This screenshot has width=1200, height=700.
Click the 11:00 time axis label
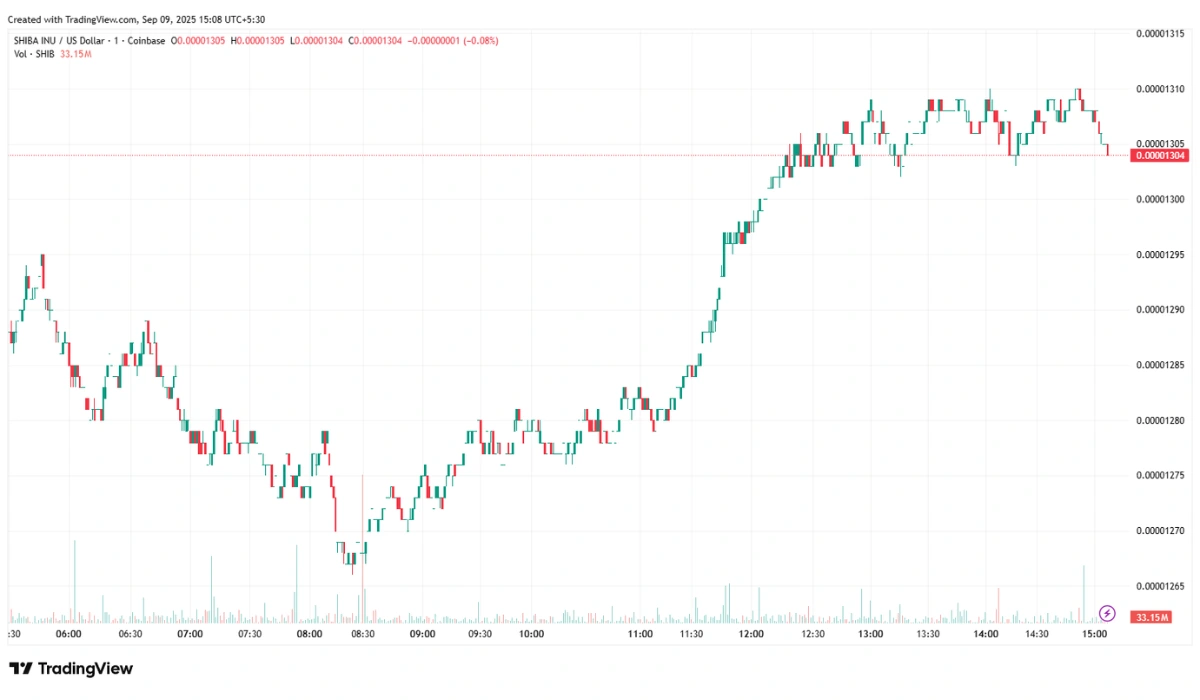pos(640,634)
